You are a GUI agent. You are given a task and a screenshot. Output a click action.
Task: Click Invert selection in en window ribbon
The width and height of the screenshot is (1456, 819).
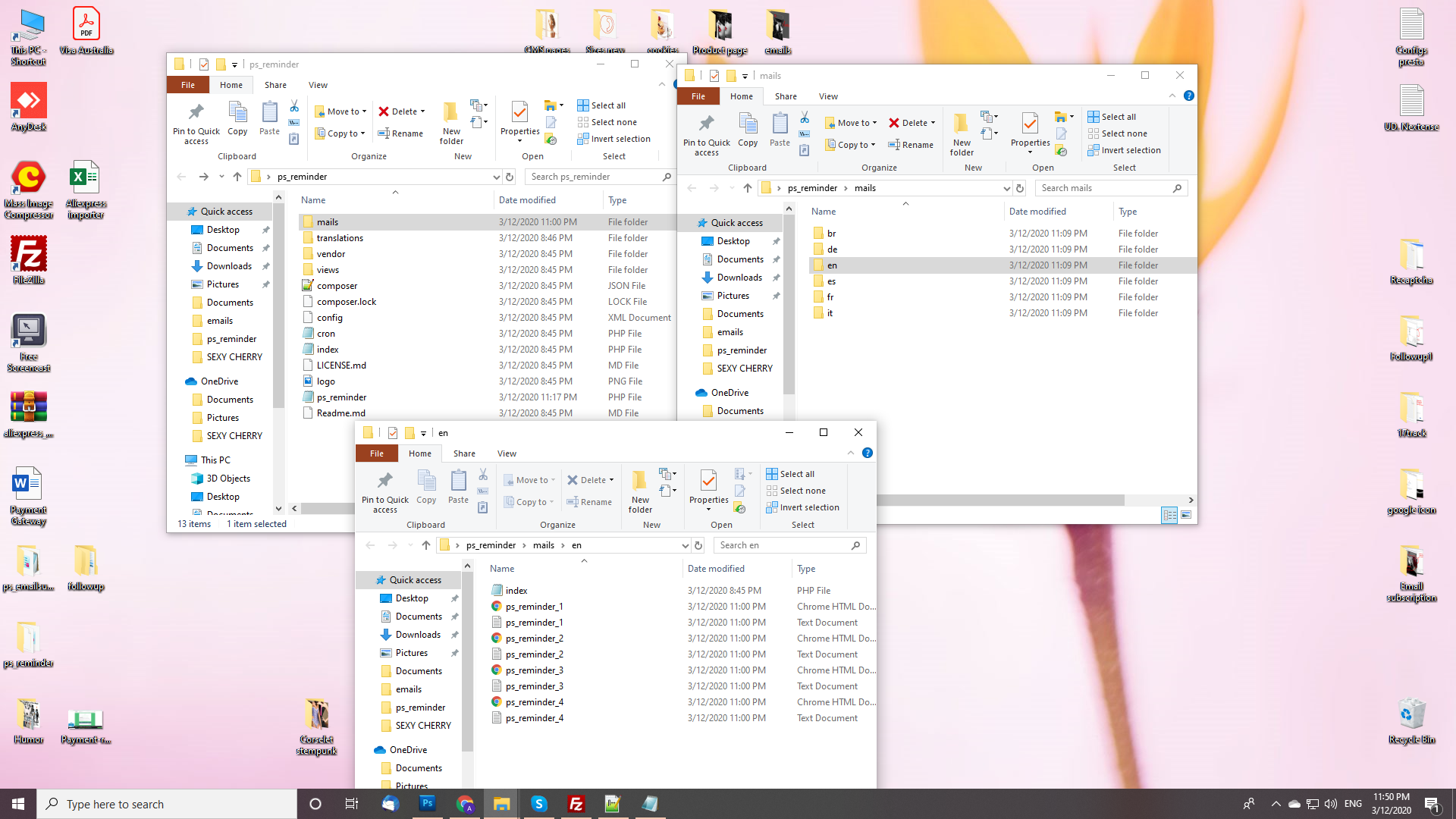coord(802,507)
